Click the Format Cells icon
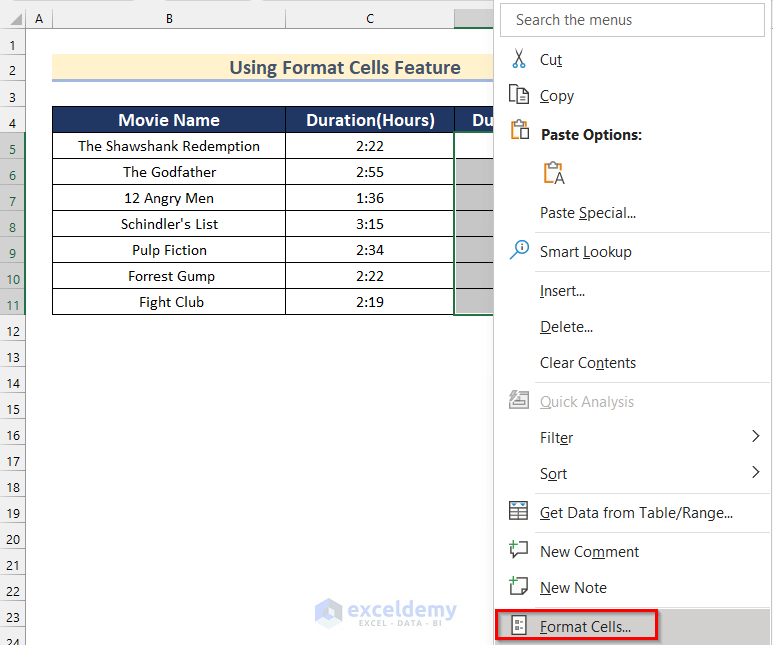 (518, 626)
